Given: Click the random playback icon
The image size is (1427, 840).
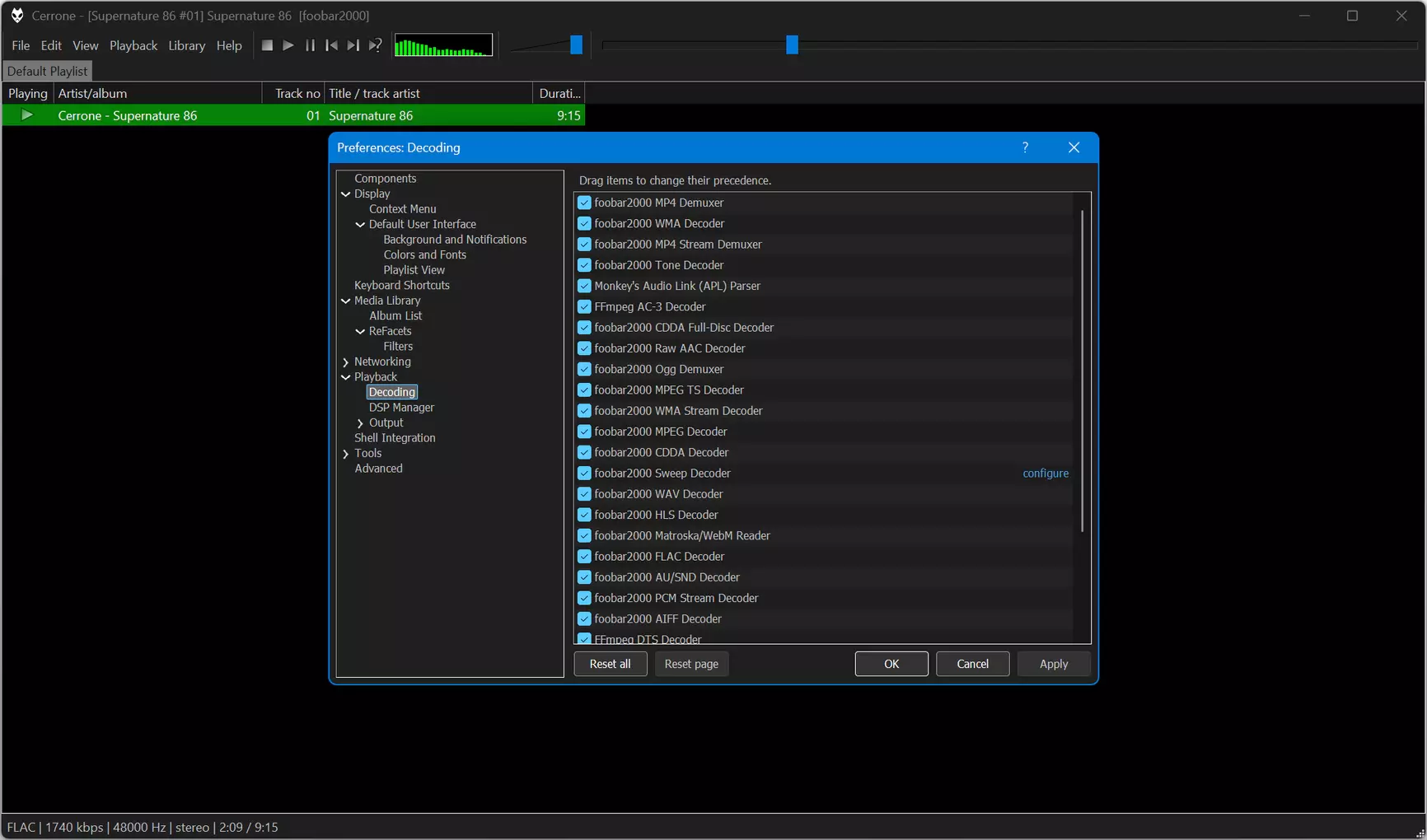Looking at the screenshot, I should tap(375, 45).
